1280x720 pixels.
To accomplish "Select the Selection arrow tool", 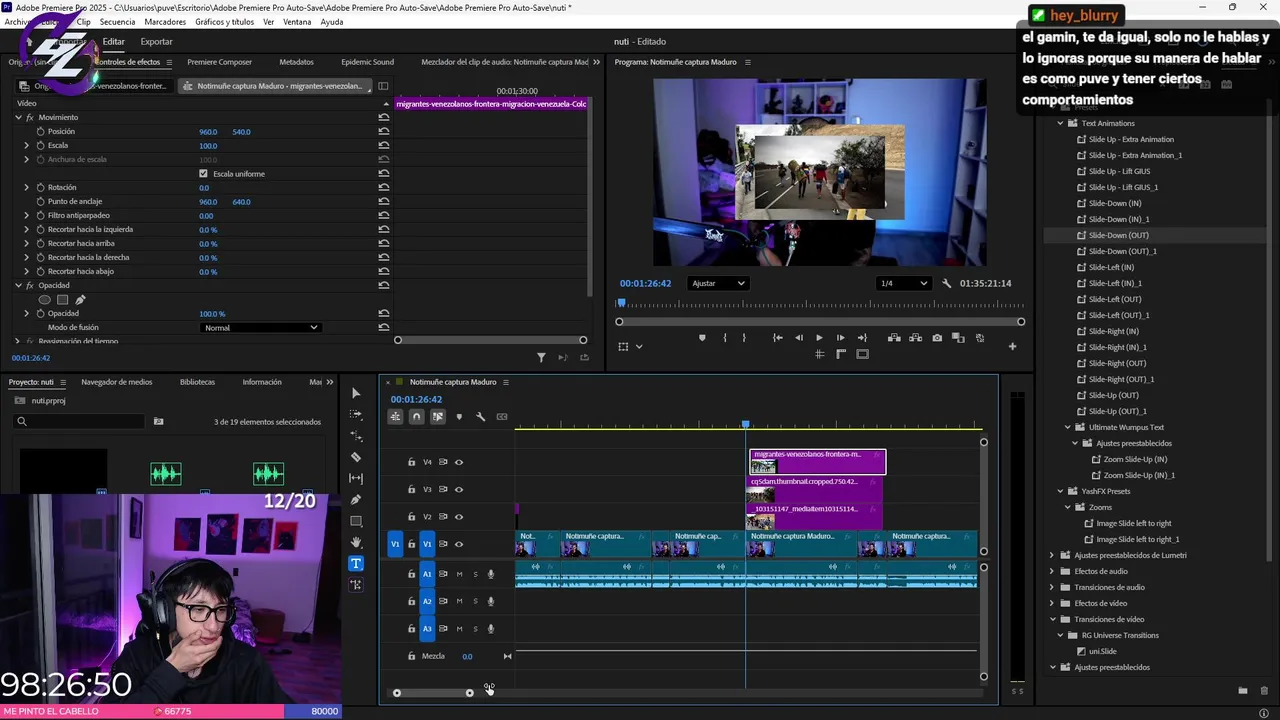I will 356,393.
